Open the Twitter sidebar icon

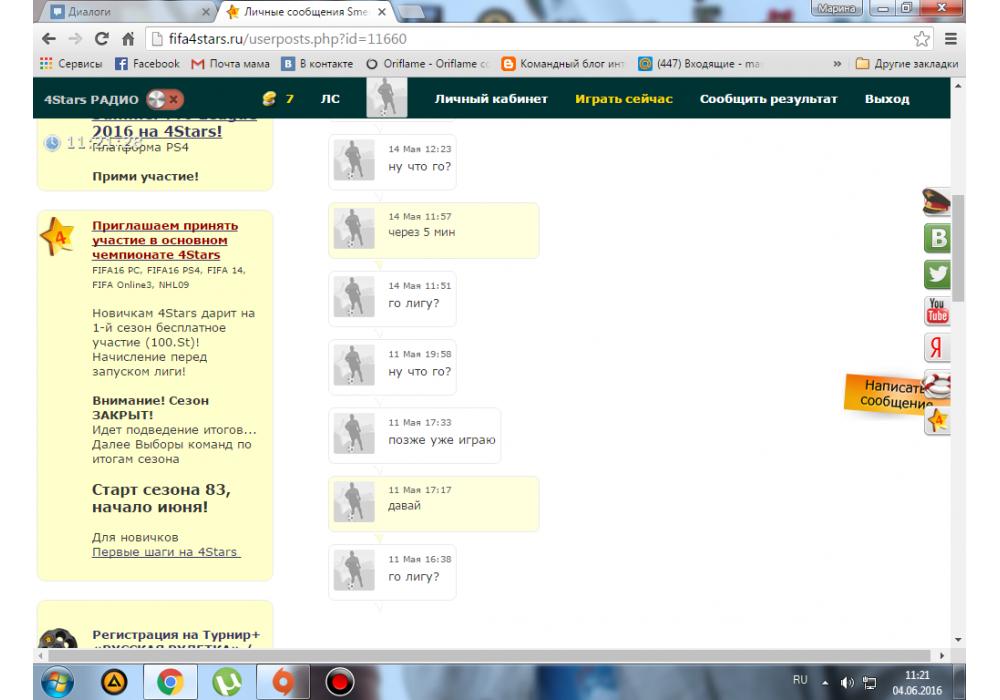pyautogui.click(x=938, y=274)
